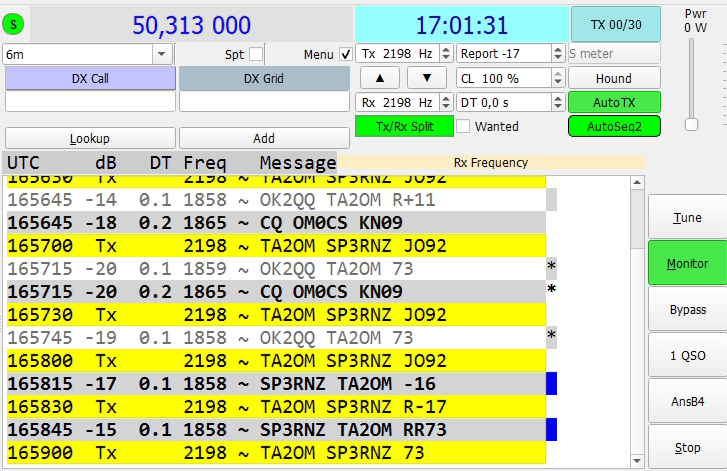Increase the DT 0,0 s value

pos(558,98)
